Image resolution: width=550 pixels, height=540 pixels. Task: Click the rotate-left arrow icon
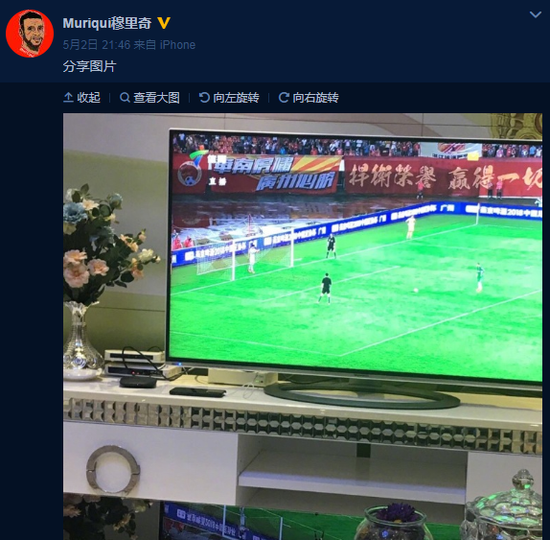[204, 98]
